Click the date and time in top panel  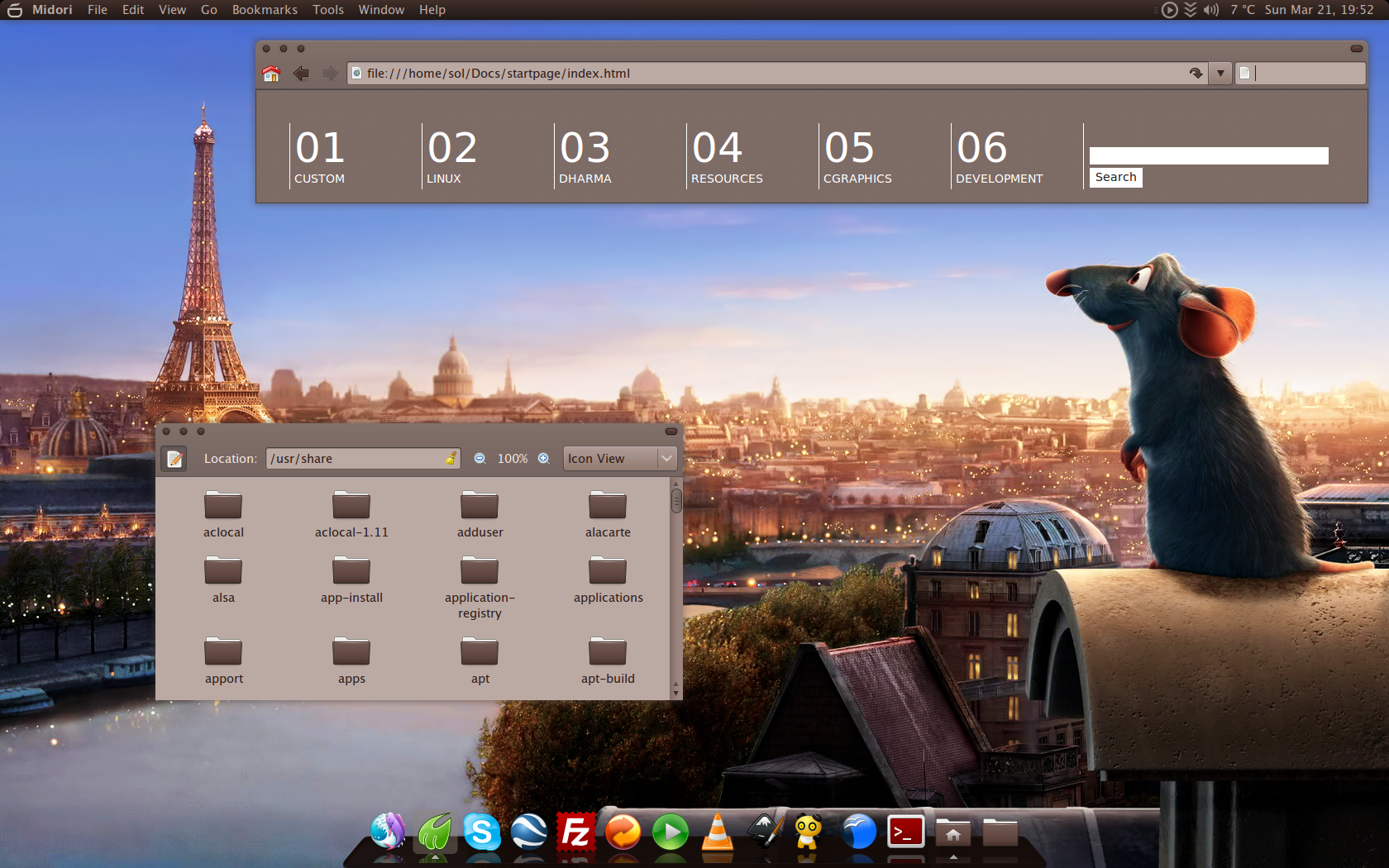(1319, 10)
